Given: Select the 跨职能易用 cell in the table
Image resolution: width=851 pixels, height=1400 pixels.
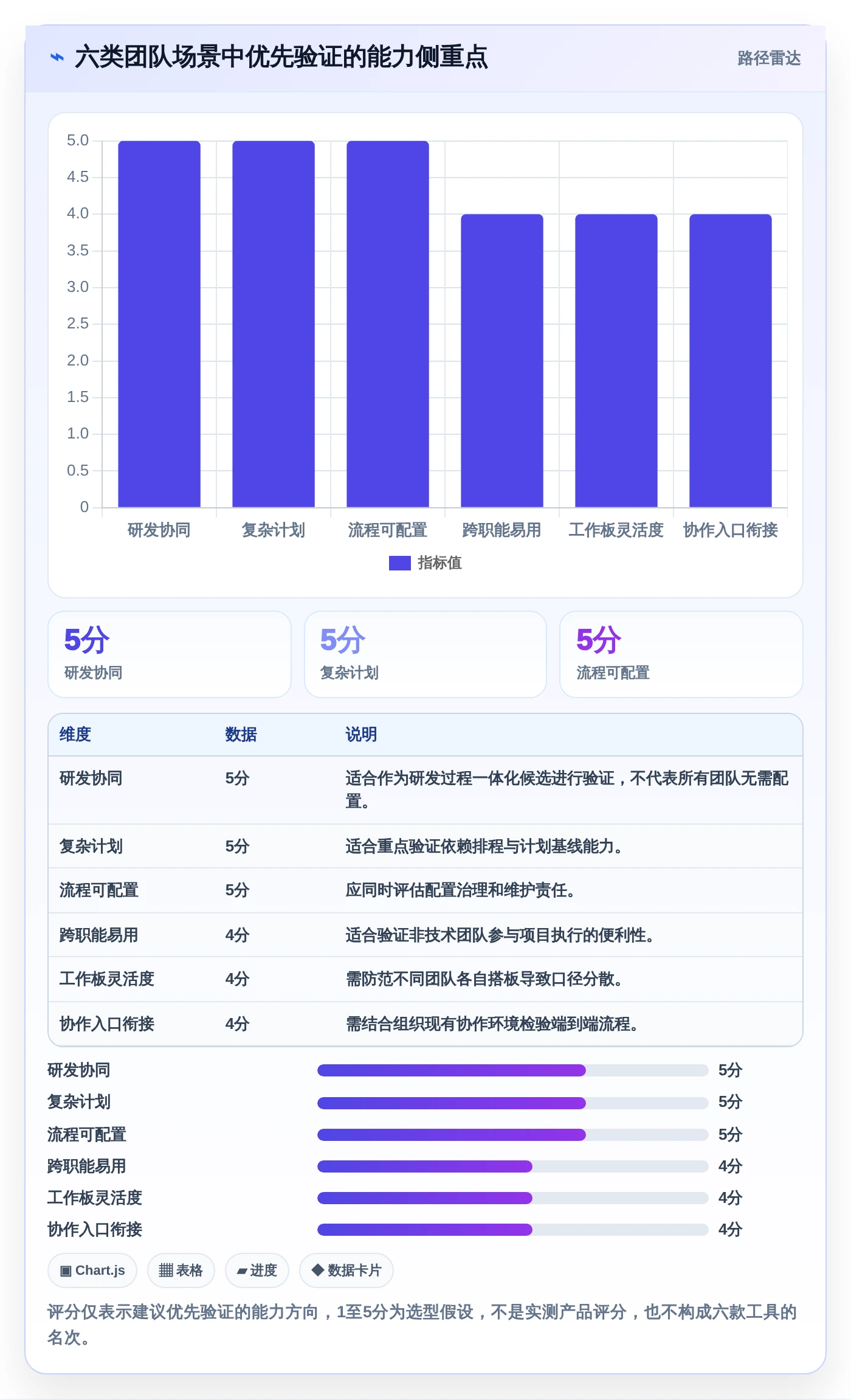Looking at the screenshot, I should pos(99,935).
